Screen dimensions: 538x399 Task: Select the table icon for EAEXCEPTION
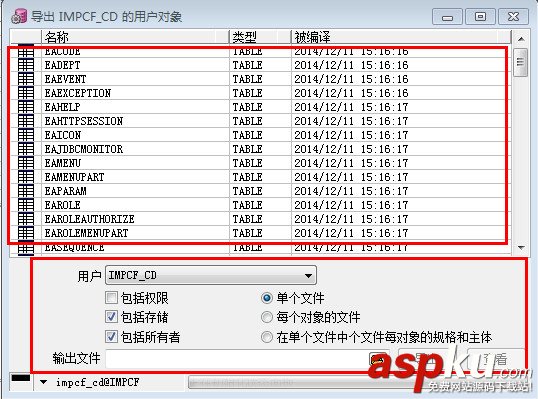click(x=26, y=93)
